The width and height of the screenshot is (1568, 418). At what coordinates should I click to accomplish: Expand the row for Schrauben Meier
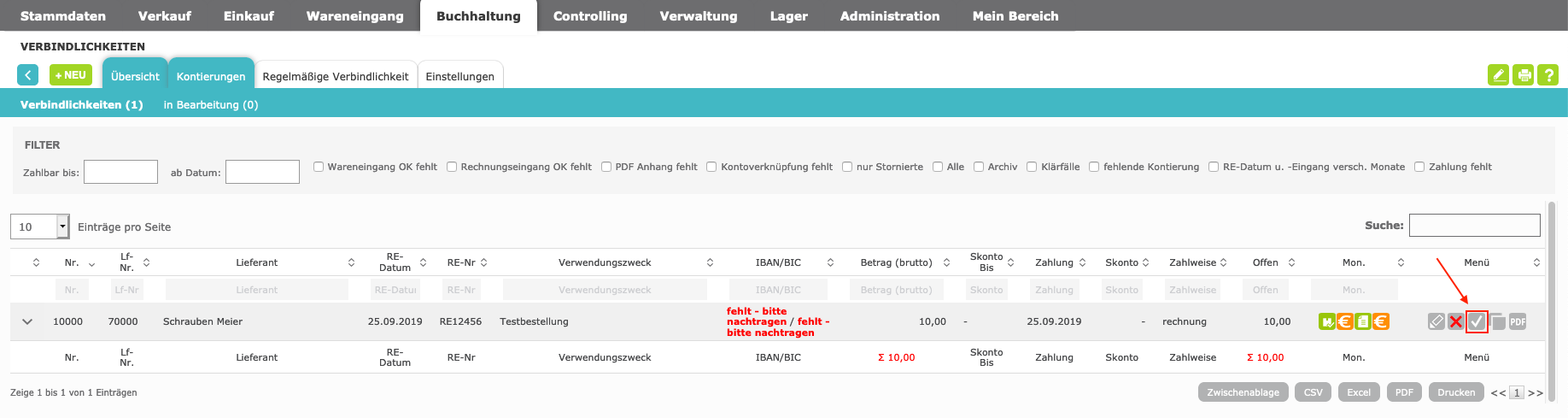pyautogui.click(x=27, y=321)
